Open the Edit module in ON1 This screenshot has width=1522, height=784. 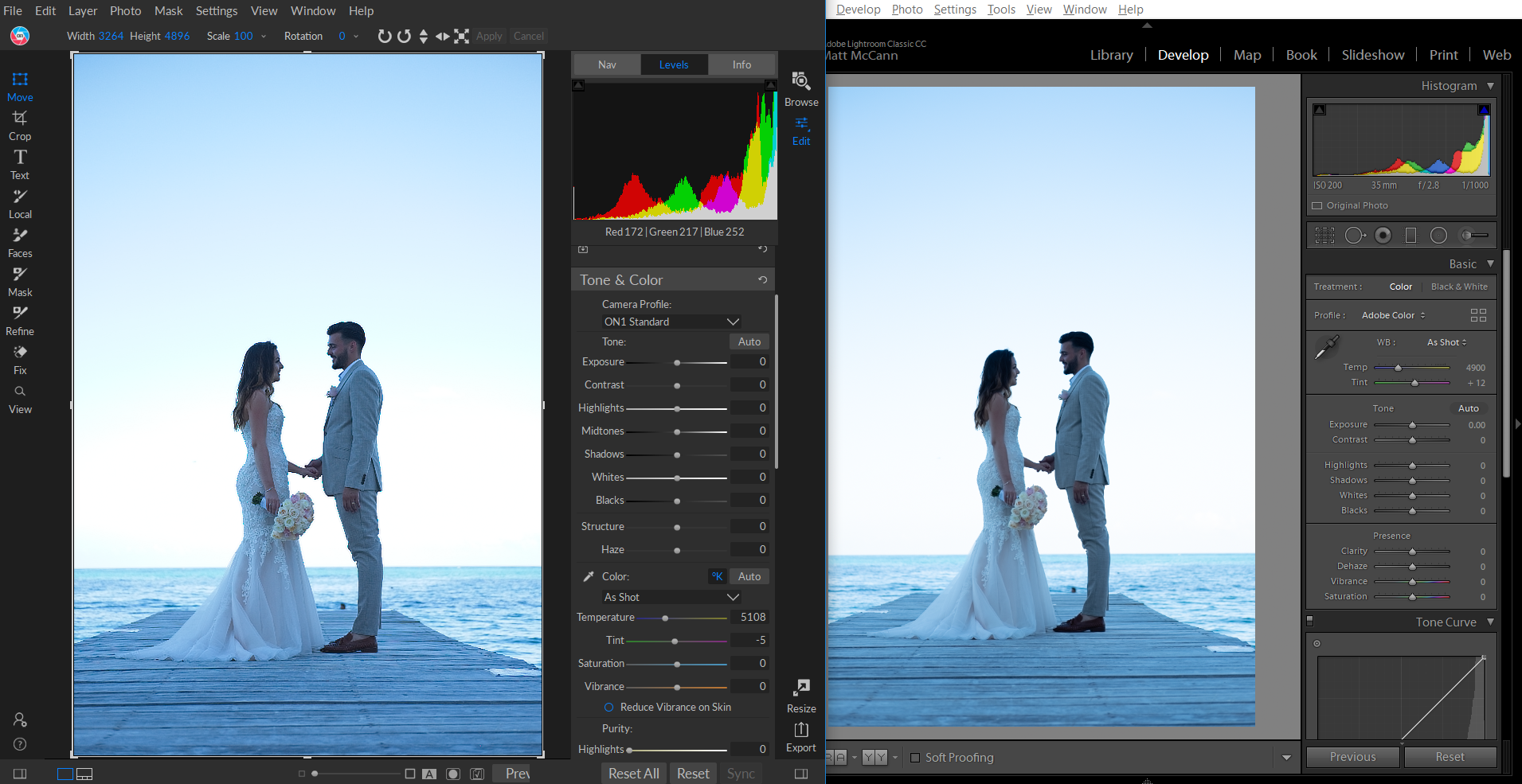[x=801, y=131]
